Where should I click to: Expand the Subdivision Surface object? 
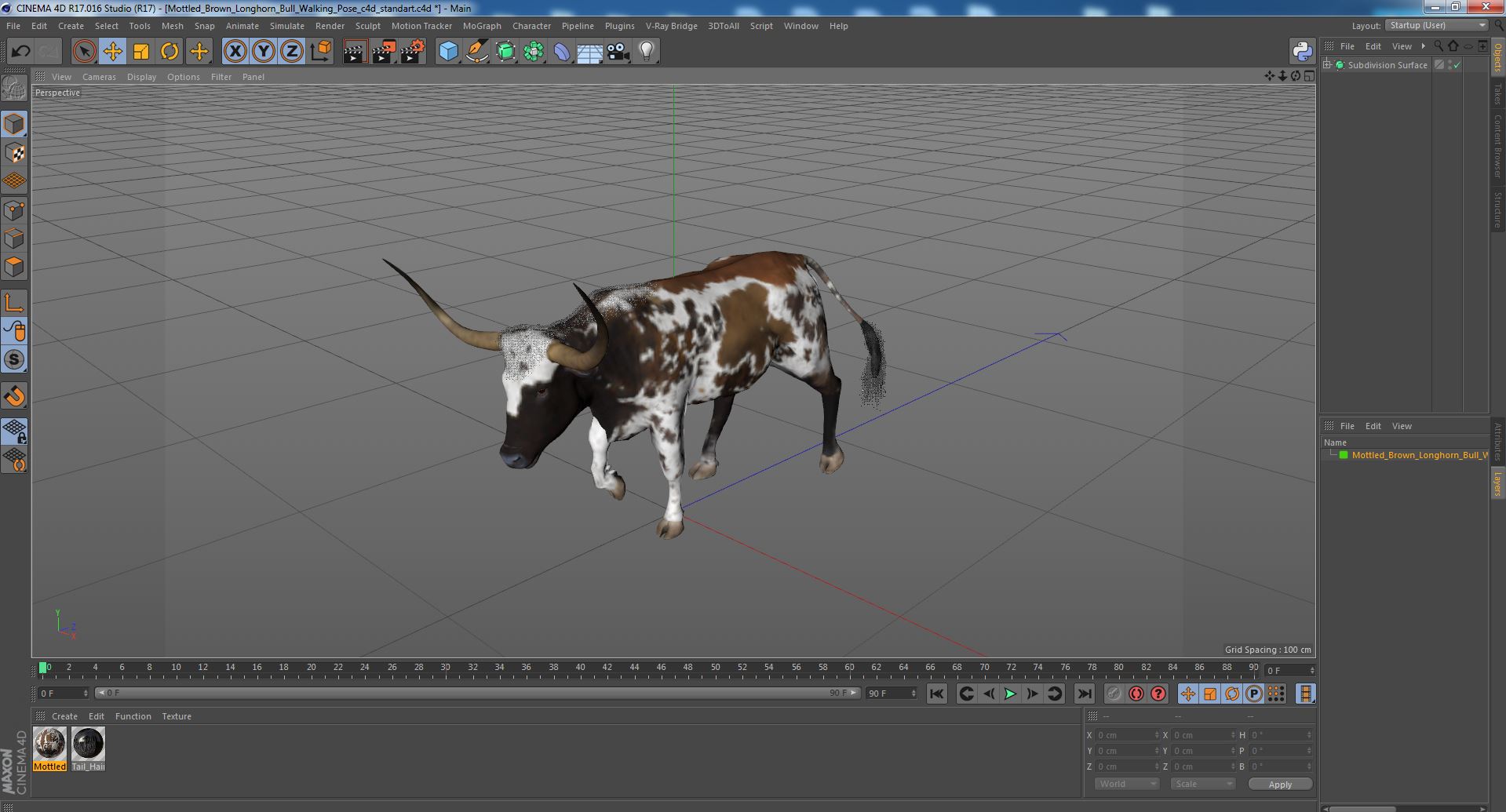1327,65
